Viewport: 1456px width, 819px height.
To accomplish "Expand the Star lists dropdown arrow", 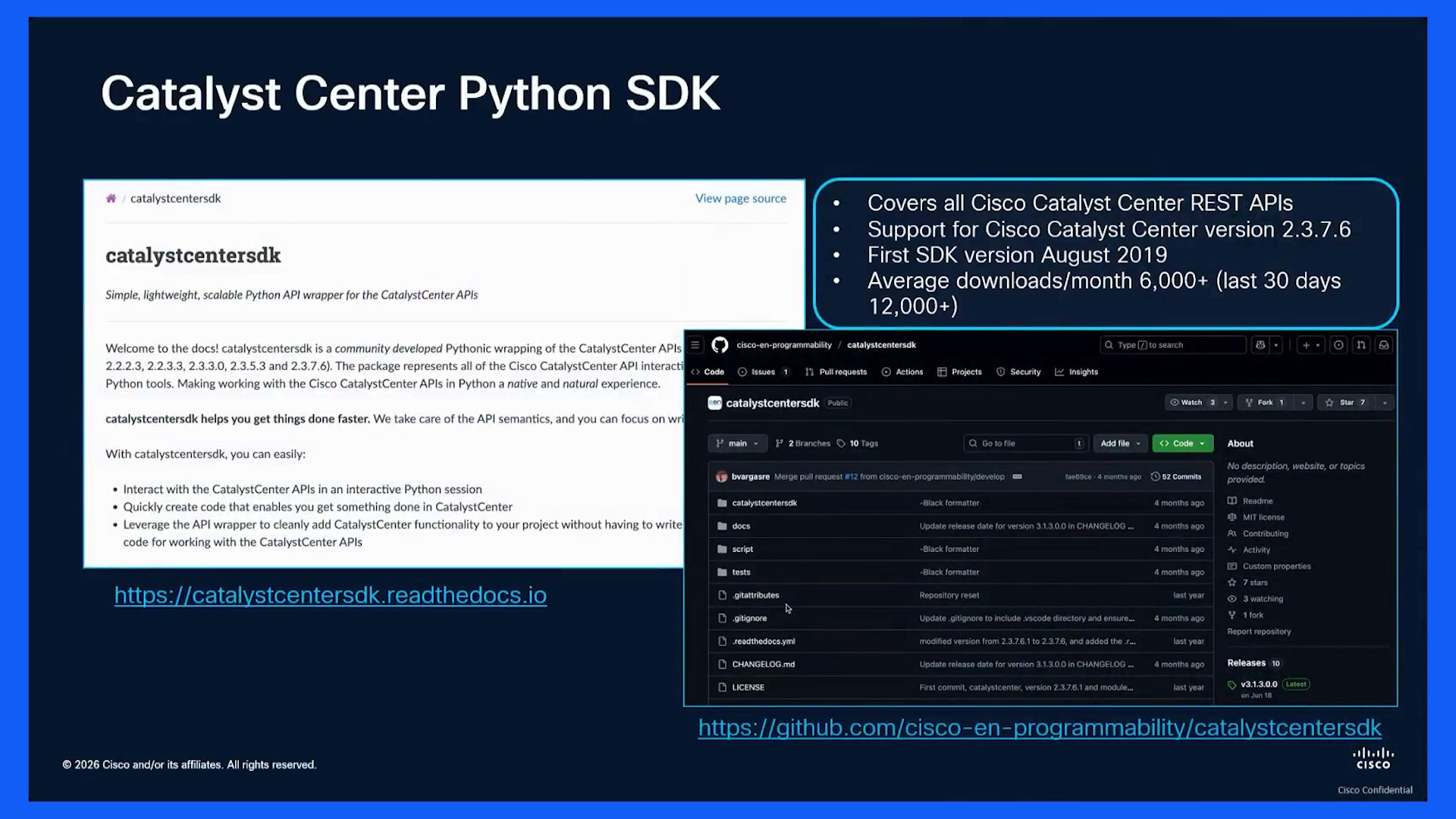I will 1385,403.
